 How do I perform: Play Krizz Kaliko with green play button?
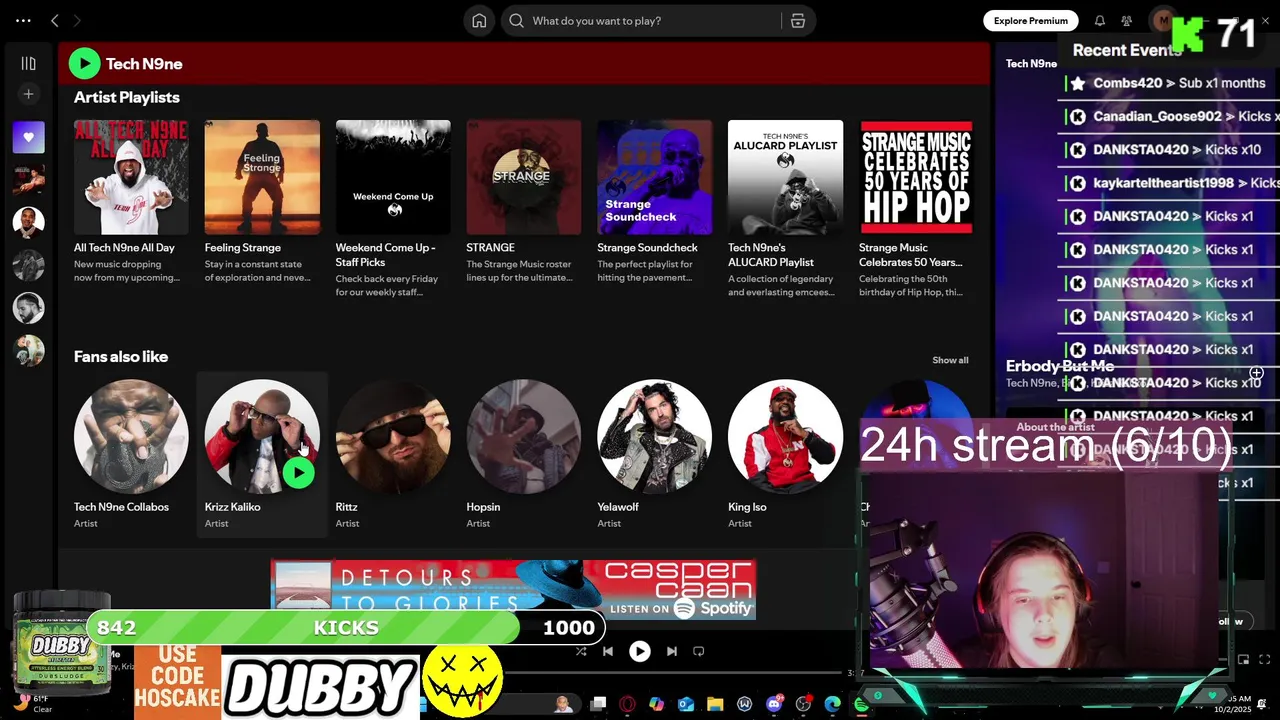pos(298,472)
